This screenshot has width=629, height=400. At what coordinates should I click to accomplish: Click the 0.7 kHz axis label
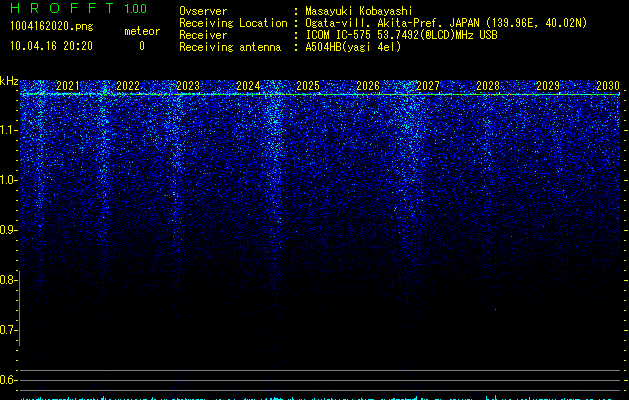[7, 330]
